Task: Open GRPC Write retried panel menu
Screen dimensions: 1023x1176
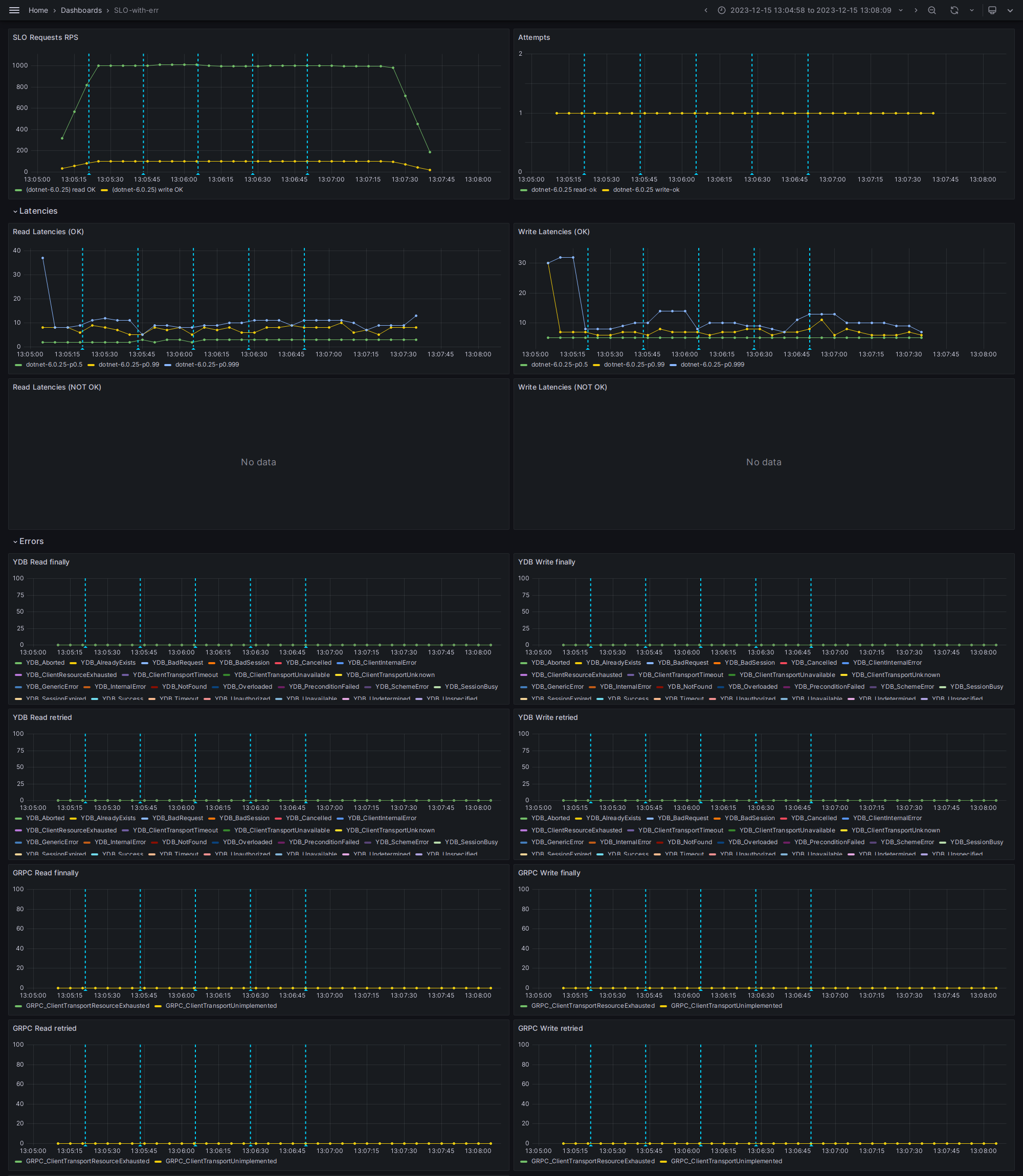Action: [550, 1029]
